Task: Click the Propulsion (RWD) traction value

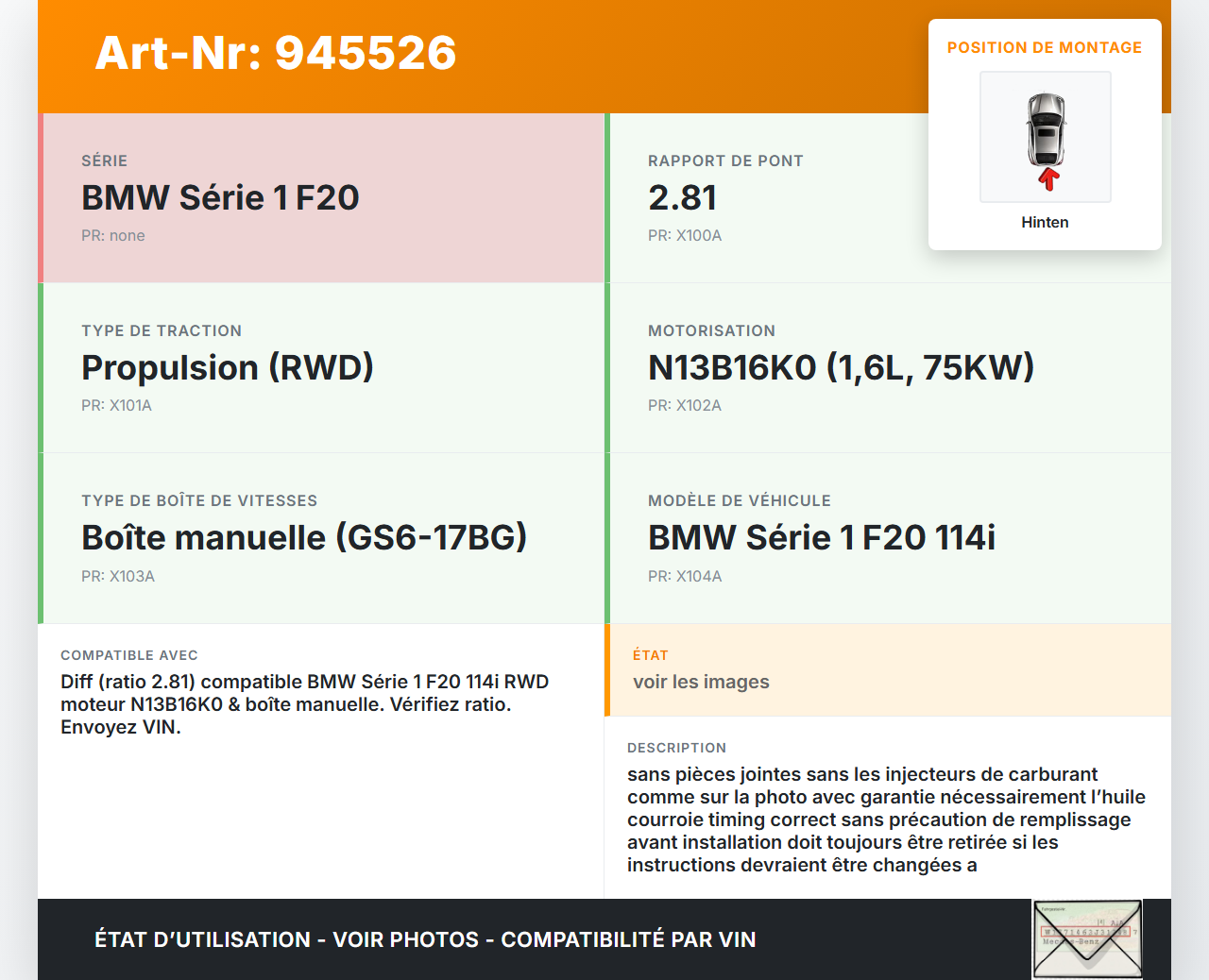Action: pos(228,368)
